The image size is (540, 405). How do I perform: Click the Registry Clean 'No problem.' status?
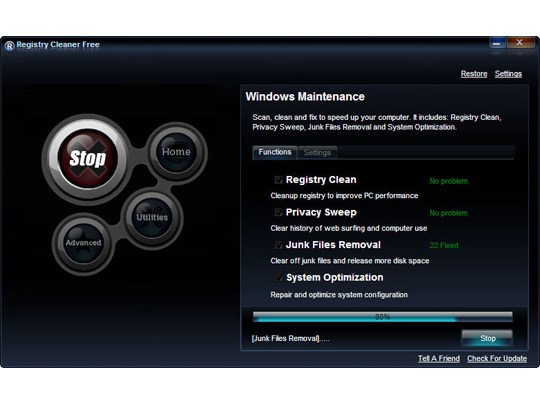[449, 181]
